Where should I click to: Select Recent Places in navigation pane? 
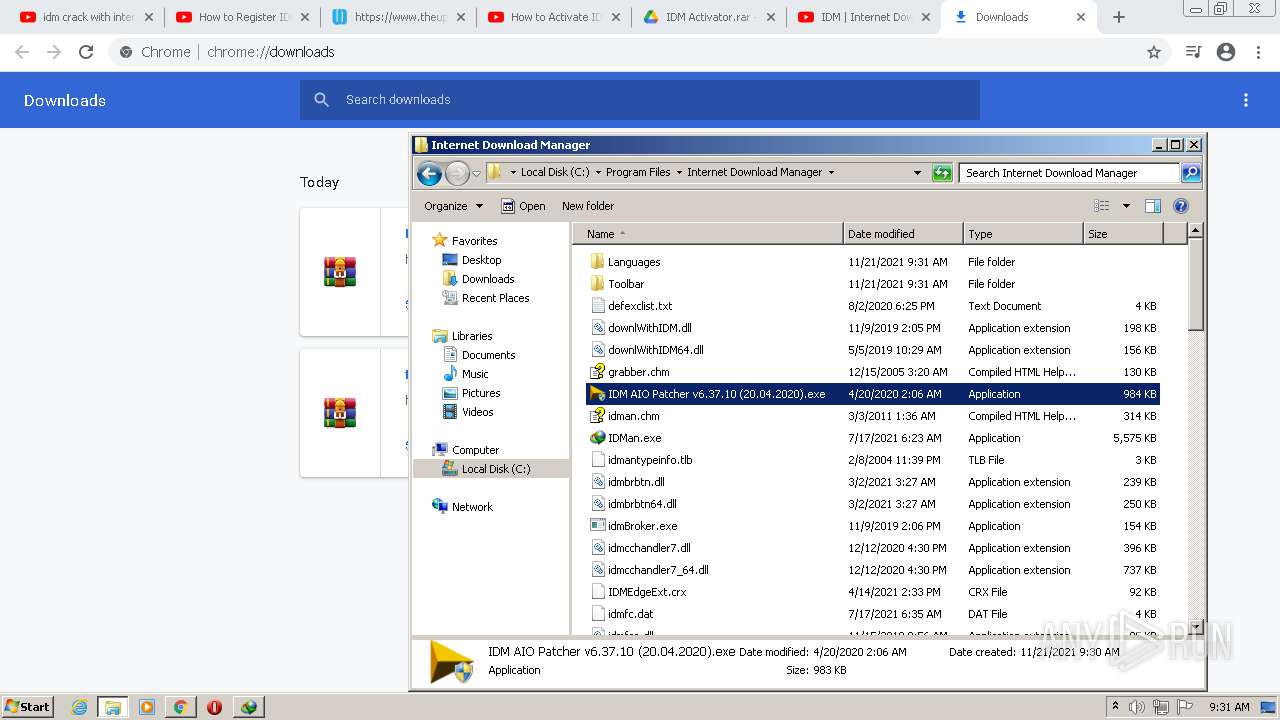494,298
